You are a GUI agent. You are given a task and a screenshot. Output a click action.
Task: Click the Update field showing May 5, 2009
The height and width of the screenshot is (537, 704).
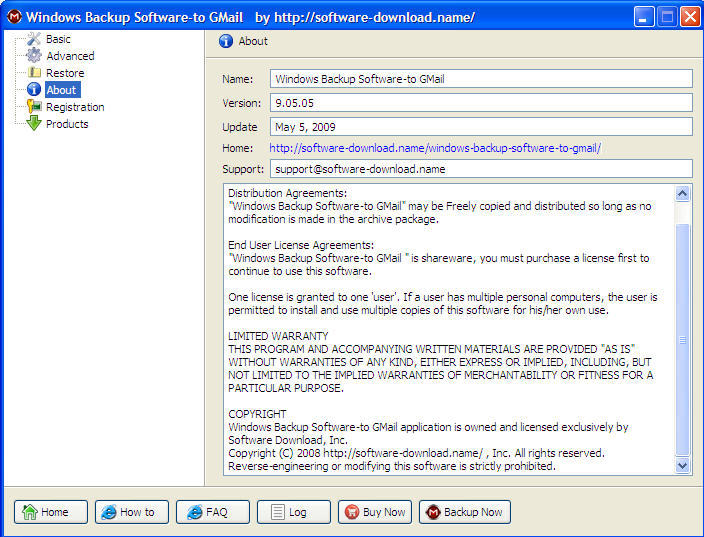coord(481,127)
